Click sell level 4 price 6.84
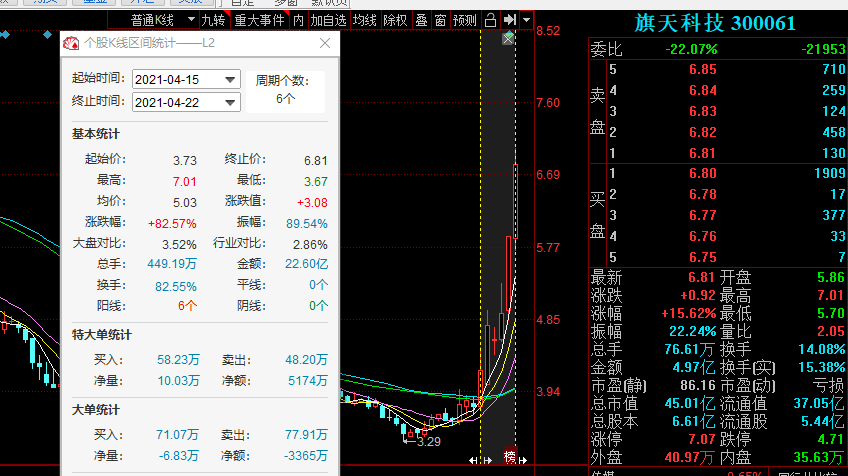848x476 pixels. coord(703,90)
